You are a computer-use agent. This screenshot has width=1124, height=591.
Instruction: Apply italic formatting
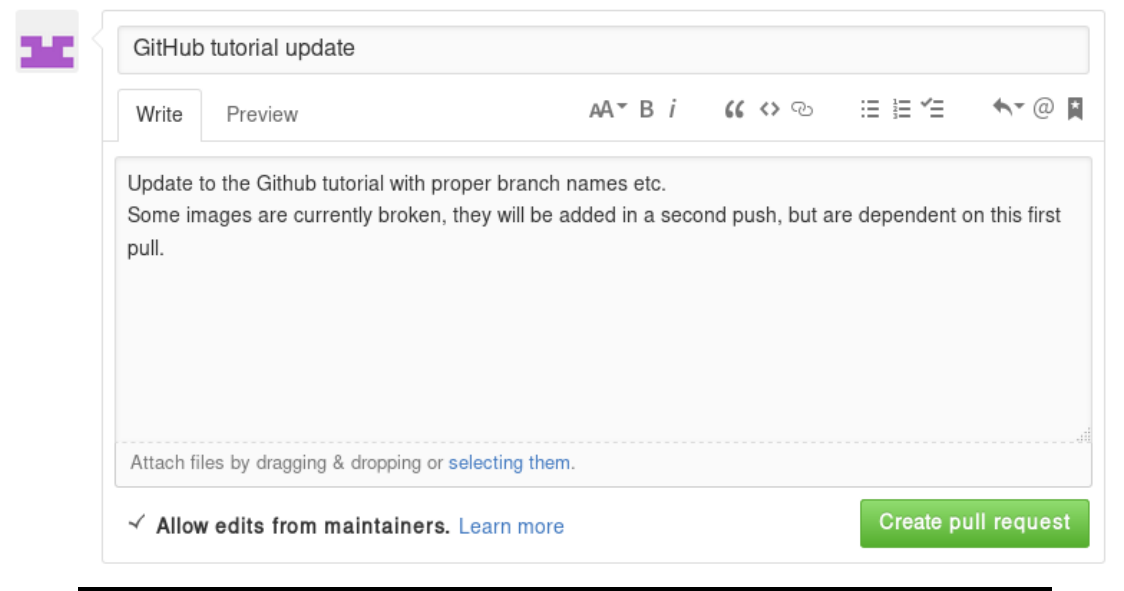click(673, 109)
